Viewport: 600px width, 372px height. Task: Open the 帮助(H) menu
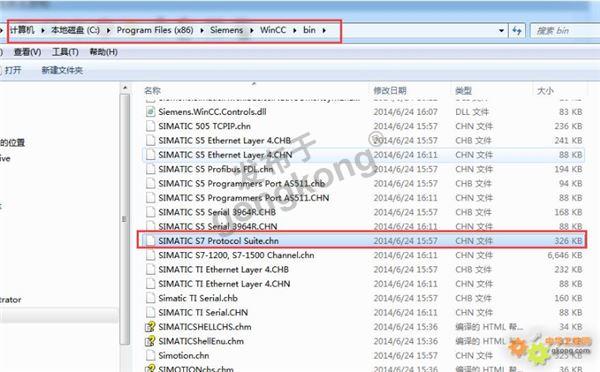[103, 52]
